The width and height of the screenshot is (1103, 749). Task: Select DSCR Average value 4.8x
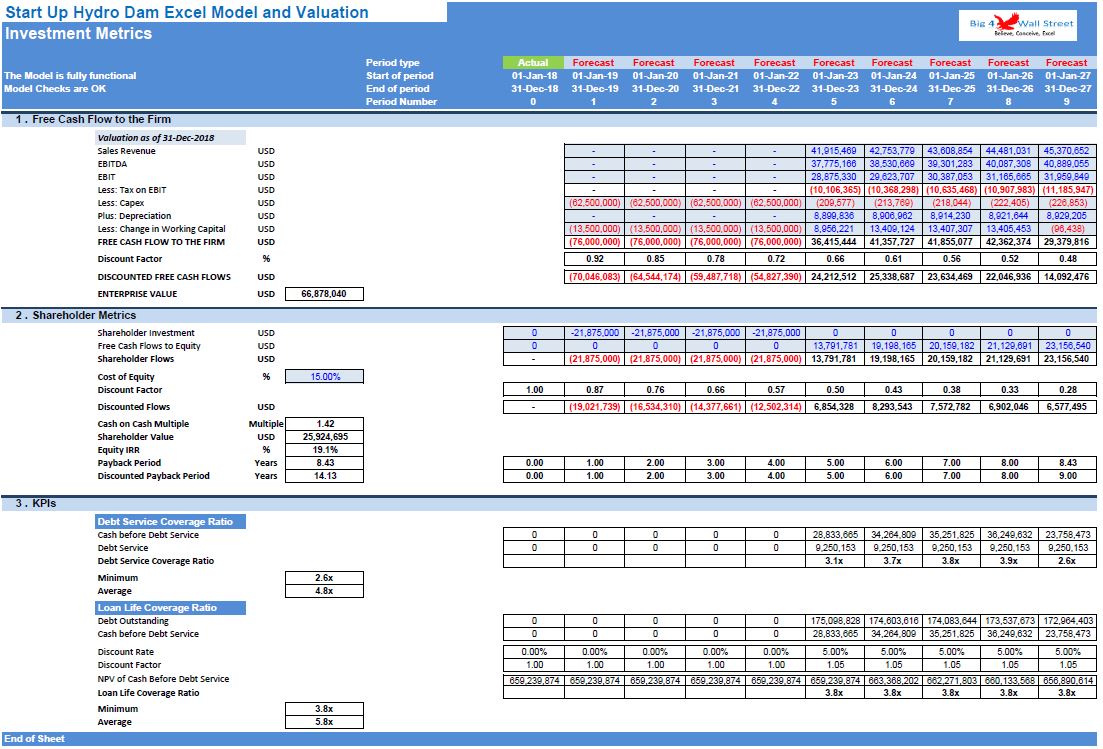324,591
